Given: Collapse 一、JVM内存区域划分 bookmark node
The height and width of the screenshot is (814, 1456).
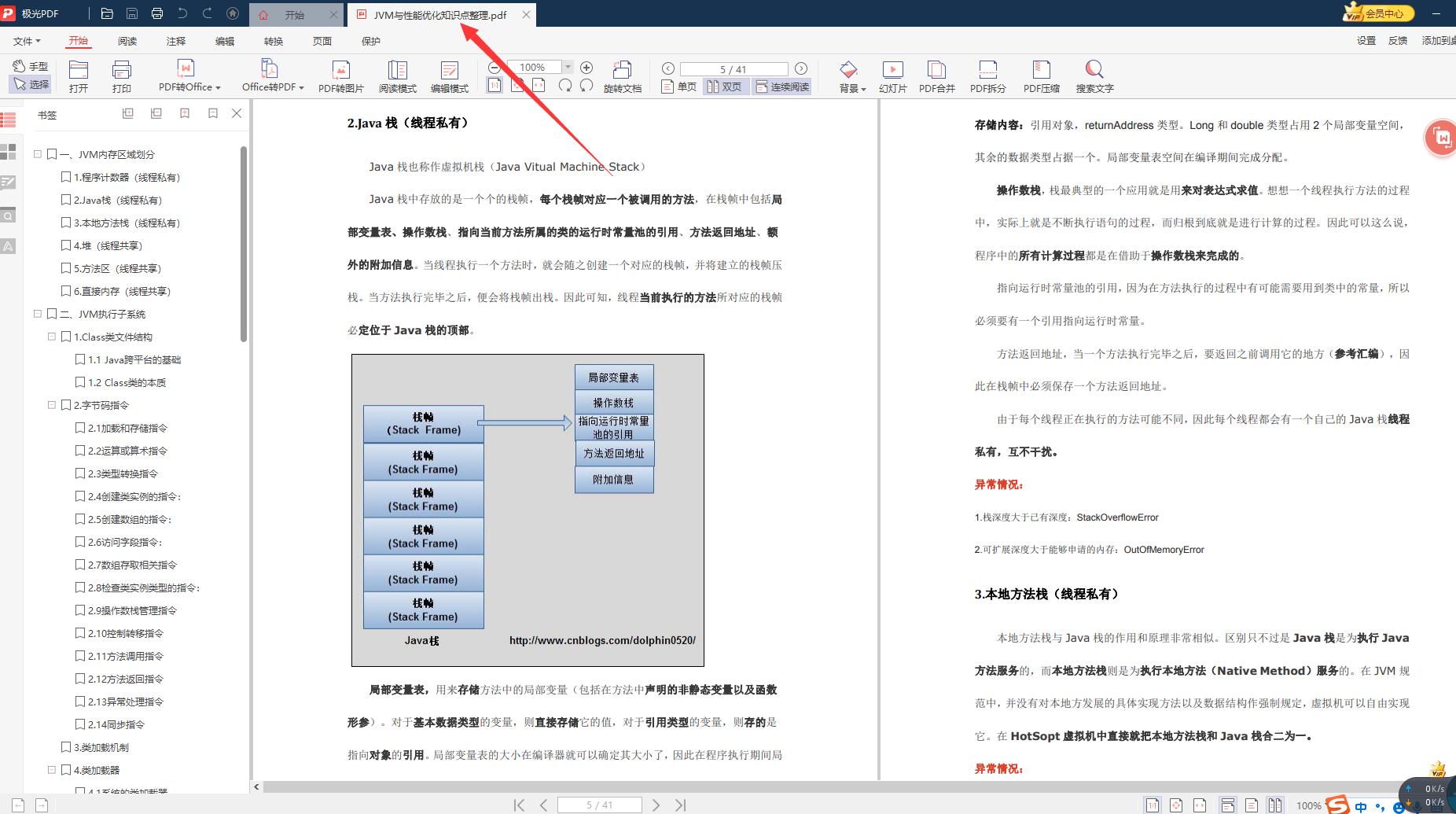Looking at the screenshot, I should click(x=38, y=154).
